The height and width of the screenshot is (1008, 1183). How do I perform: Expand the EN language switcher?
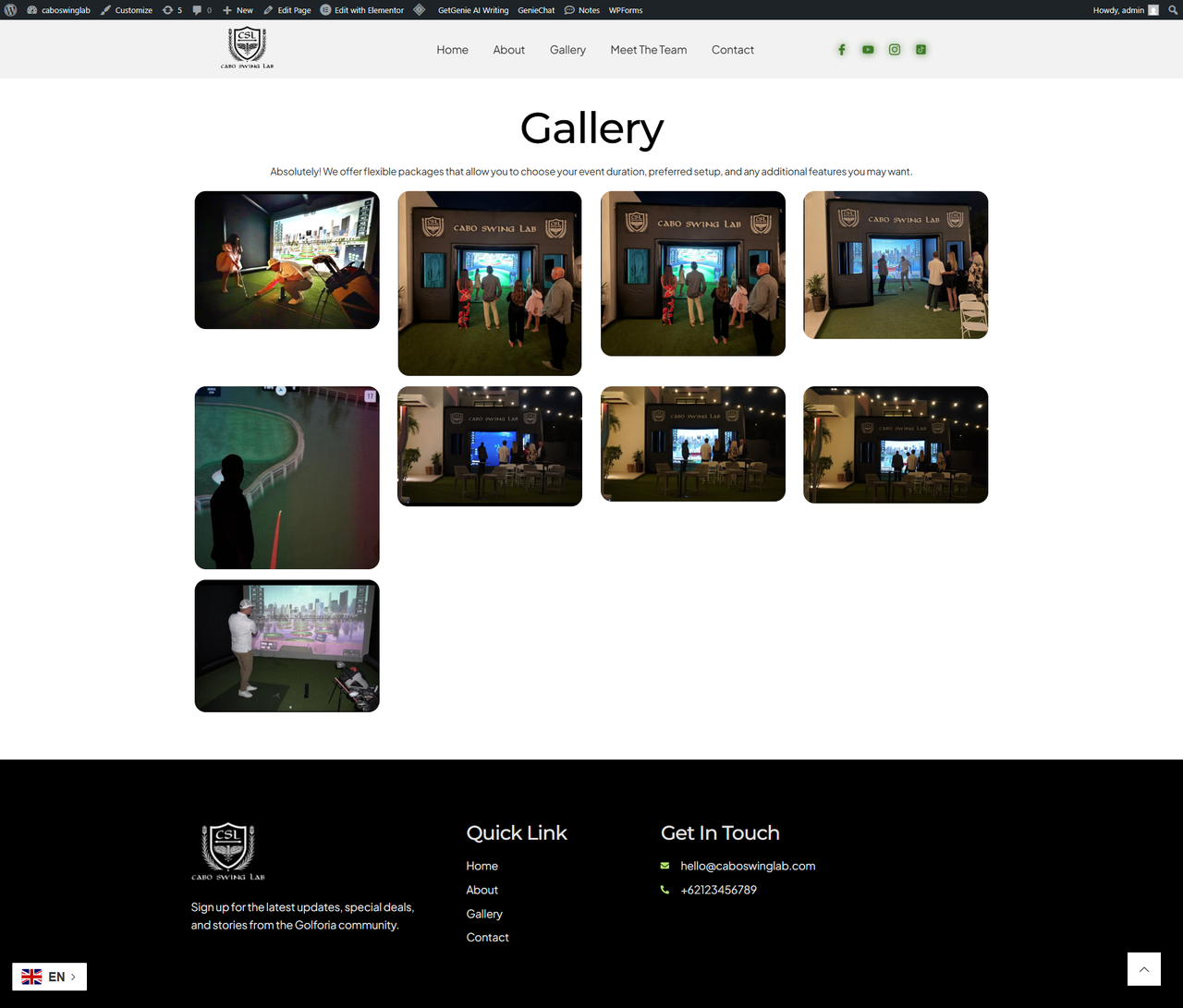coord(49,977)
